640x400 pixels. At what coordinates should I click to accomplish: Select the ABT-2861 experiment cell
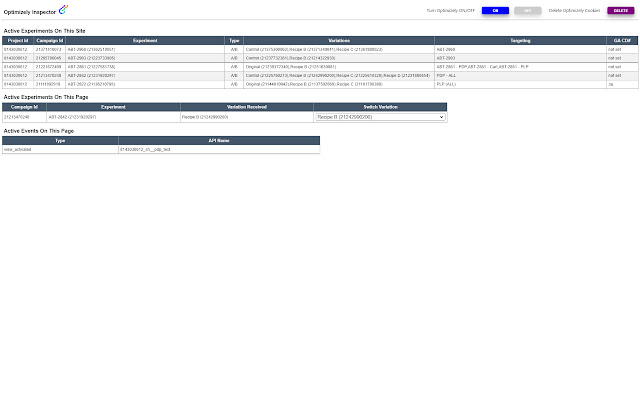[145, 67]
